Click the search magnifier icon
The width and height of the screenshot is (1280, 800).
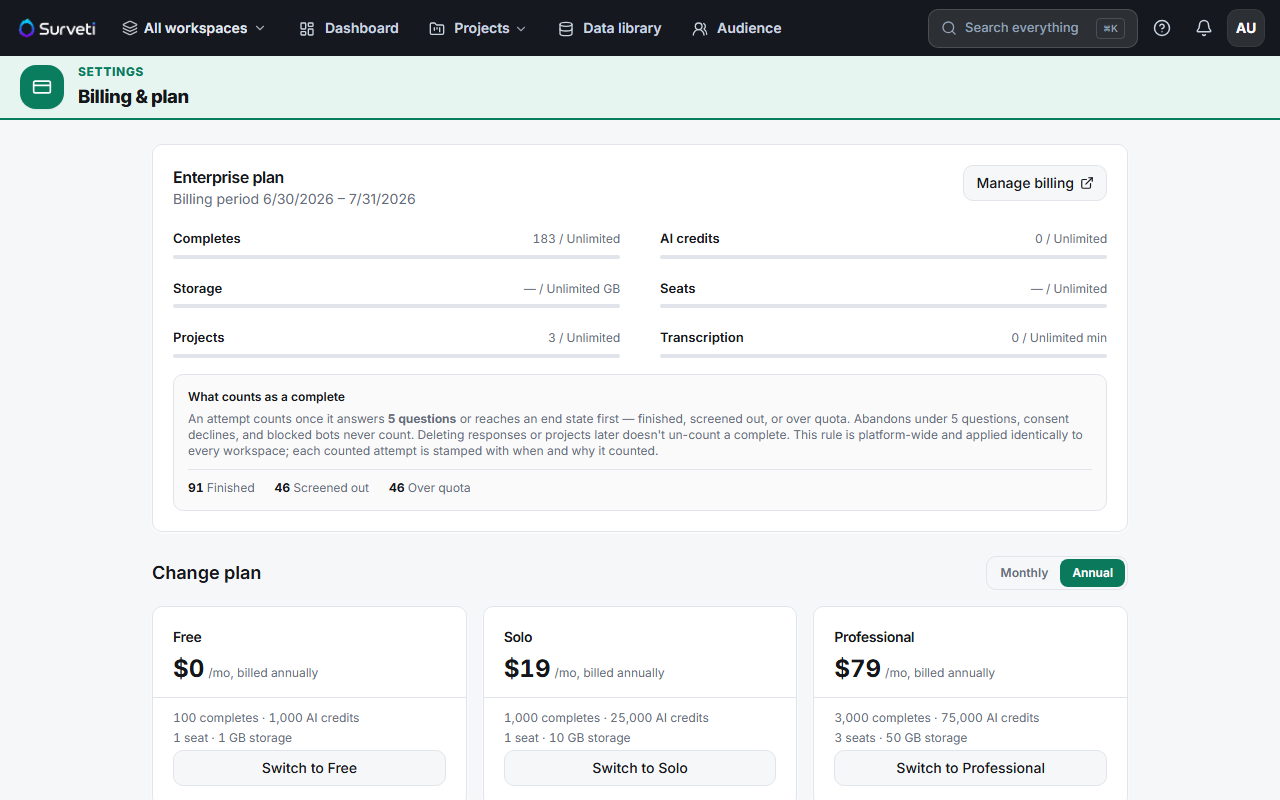point(949,28)
